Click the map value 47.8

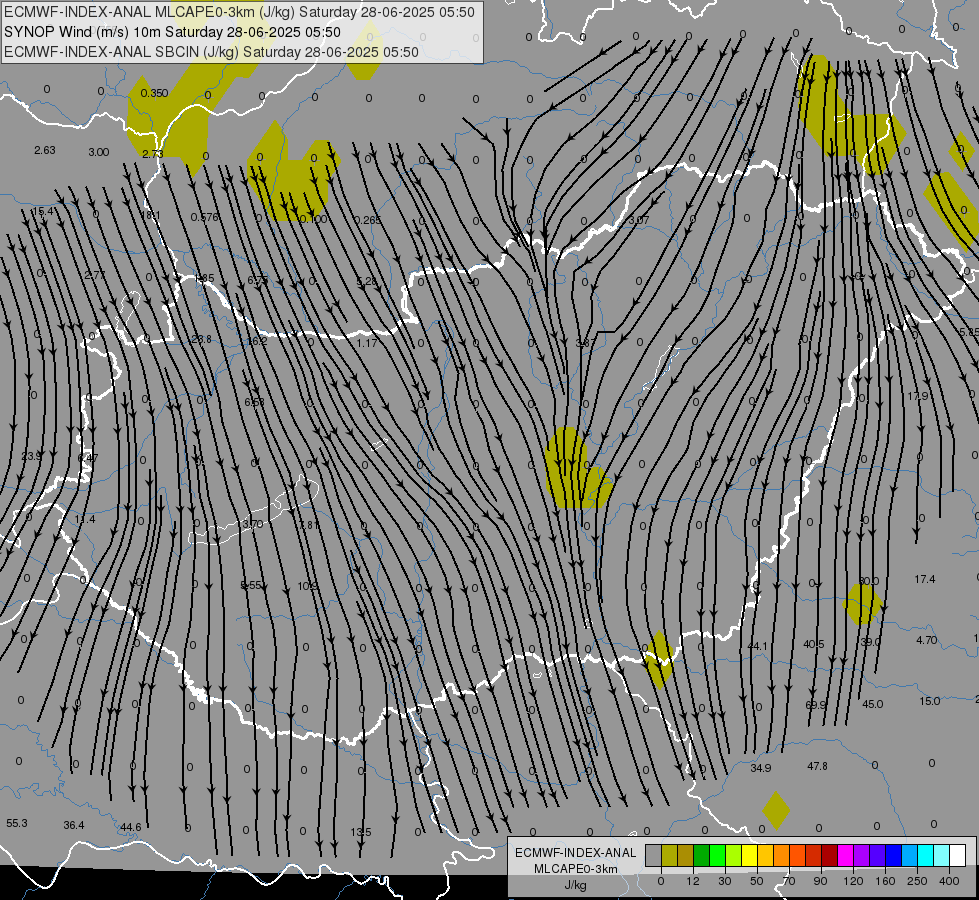point(817,766)
